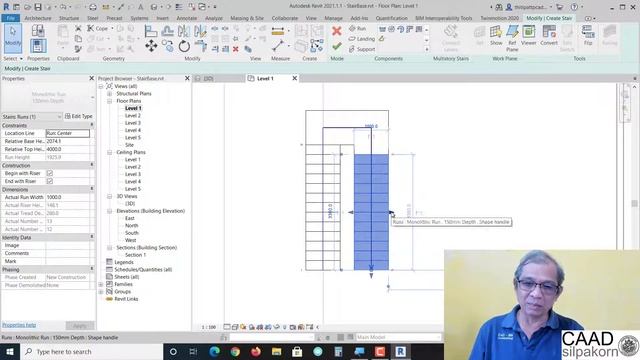Click the Cope geometry tool
640x360 pixels.
click(x=98, y=29)
